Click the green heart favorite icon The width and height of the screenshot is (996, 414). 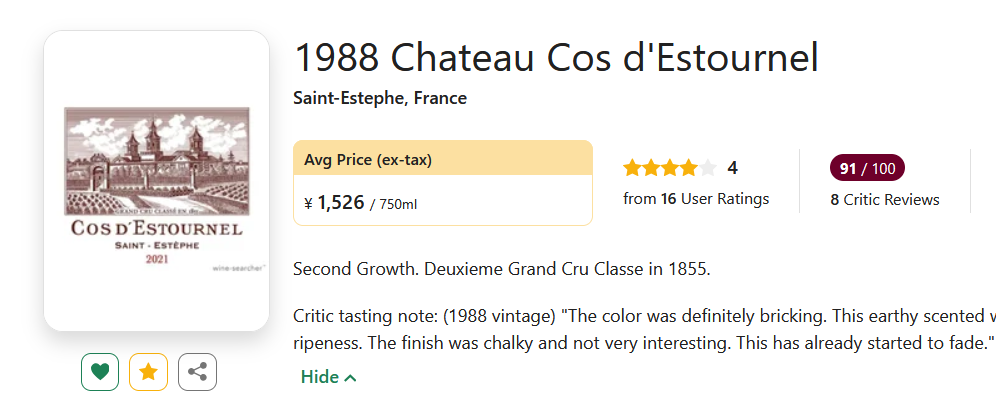point(100,372)
